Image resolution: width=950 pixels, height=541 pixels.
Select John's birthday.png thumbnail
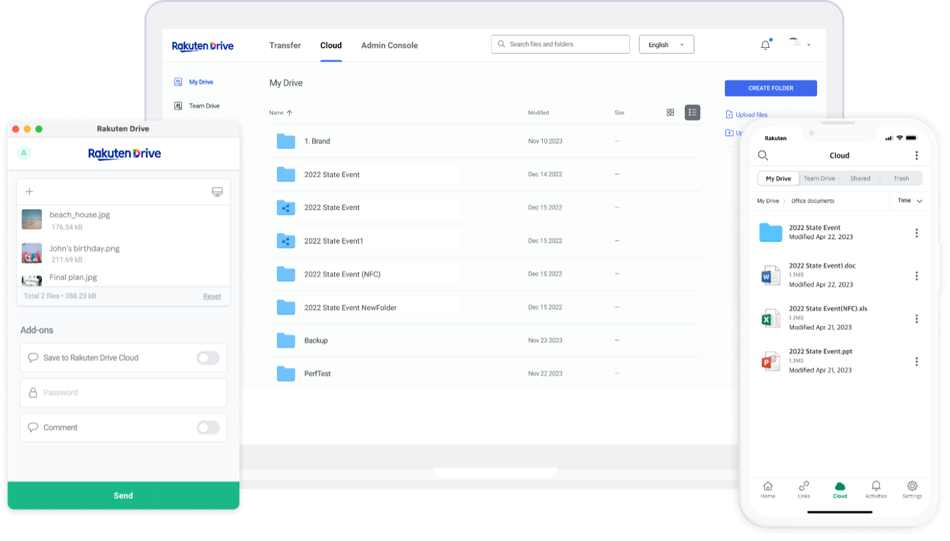tap(32, 253)
